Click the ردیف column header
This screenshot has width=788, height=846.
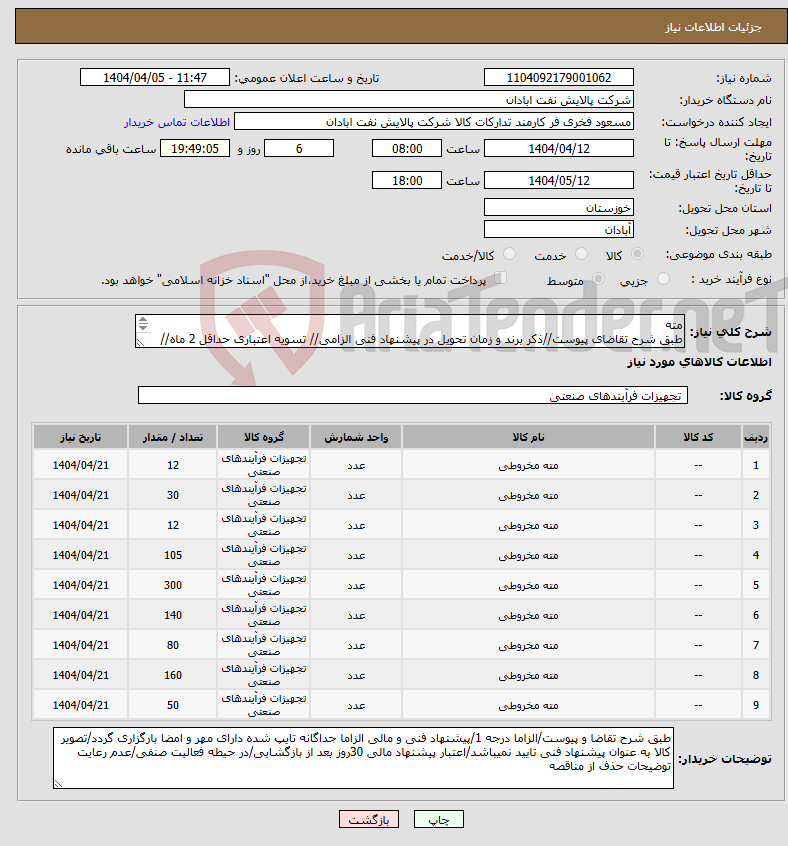point(756,437)
